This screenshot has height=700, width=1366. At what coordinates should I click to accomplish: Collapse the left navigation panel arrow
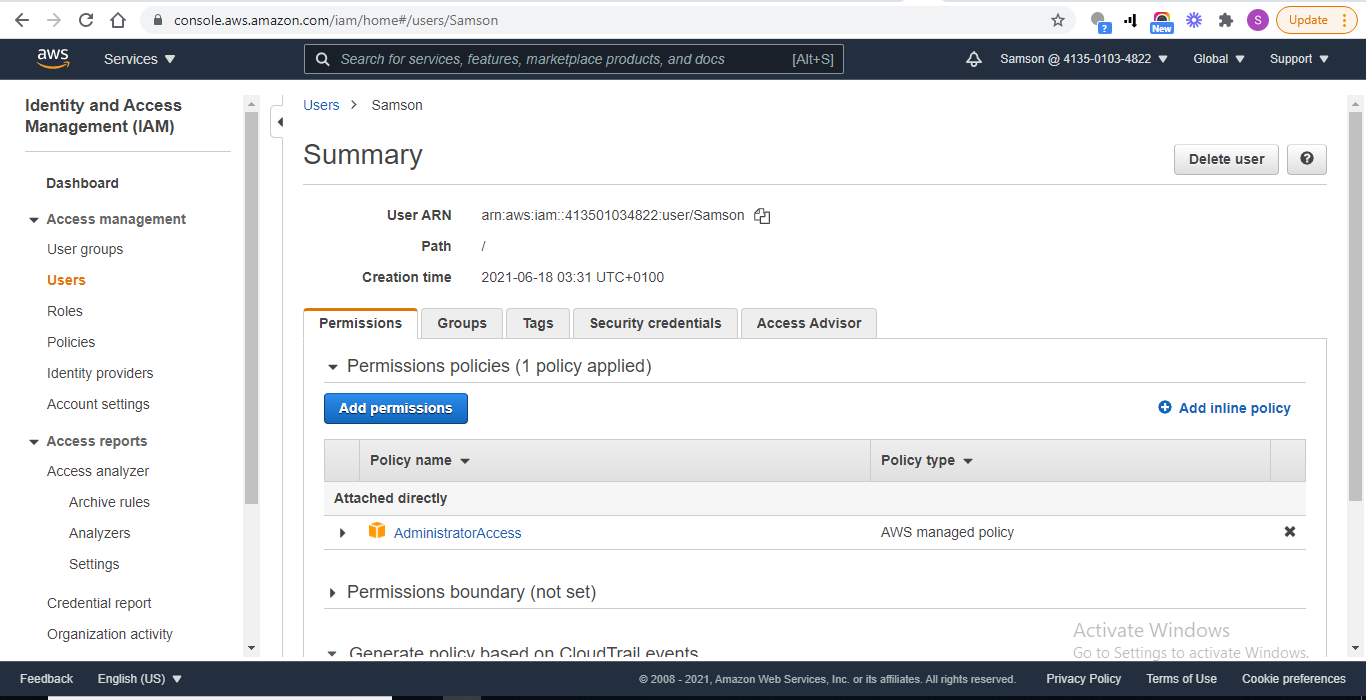[281, 120]
